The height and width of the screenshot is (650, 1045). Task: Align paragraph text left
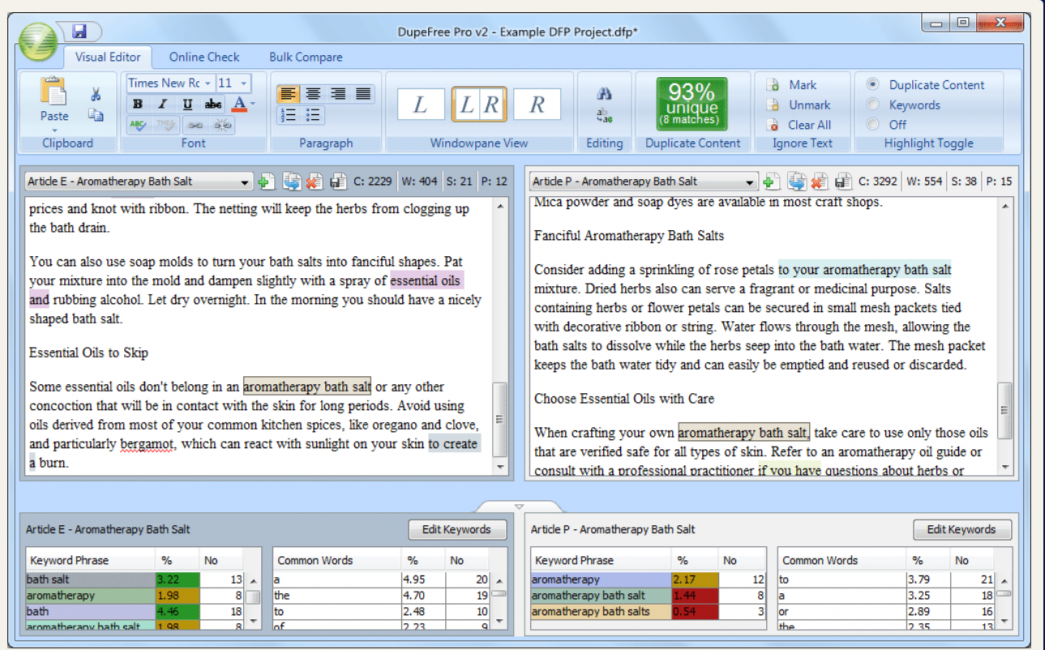[x=288, y=94]
